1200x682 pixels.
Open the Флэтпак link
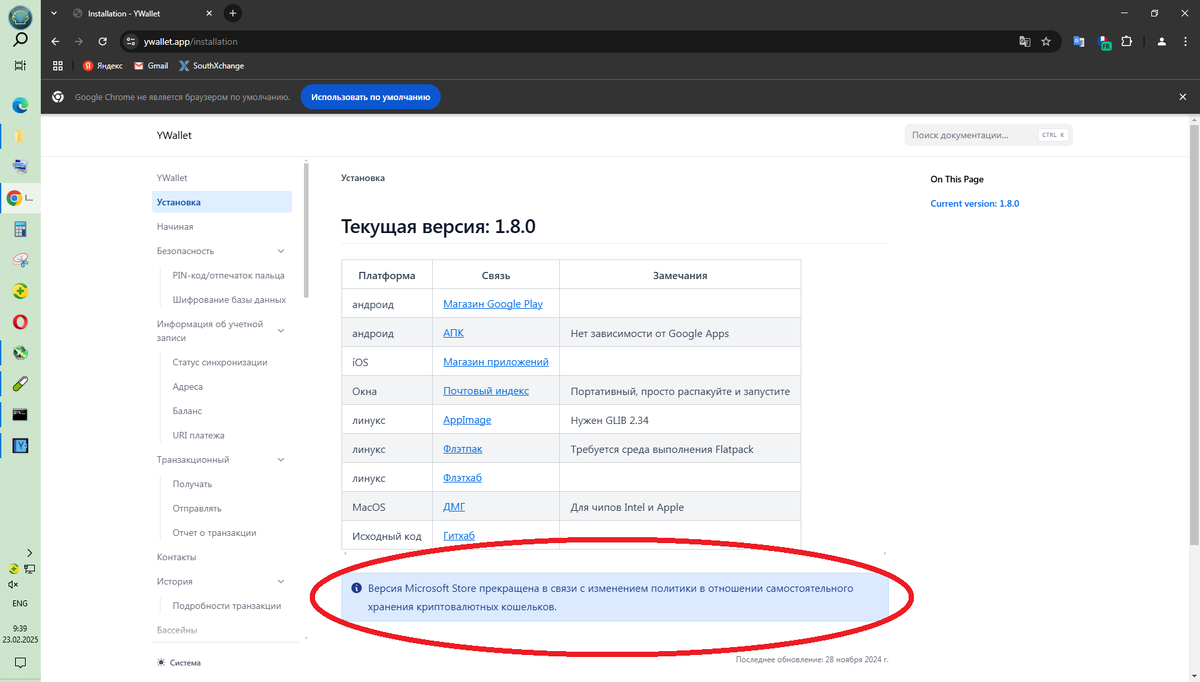pyautogui.click(x=462, y=449)
